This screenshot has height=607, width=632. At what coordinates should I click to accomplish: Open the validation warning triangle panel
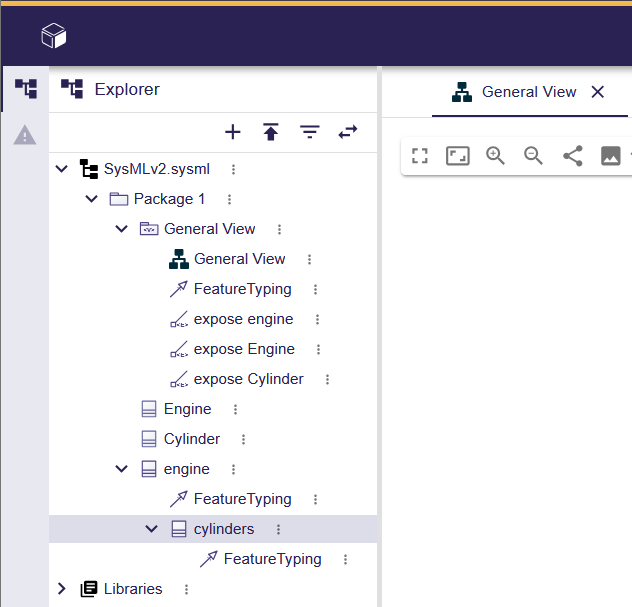click(25, 135)
